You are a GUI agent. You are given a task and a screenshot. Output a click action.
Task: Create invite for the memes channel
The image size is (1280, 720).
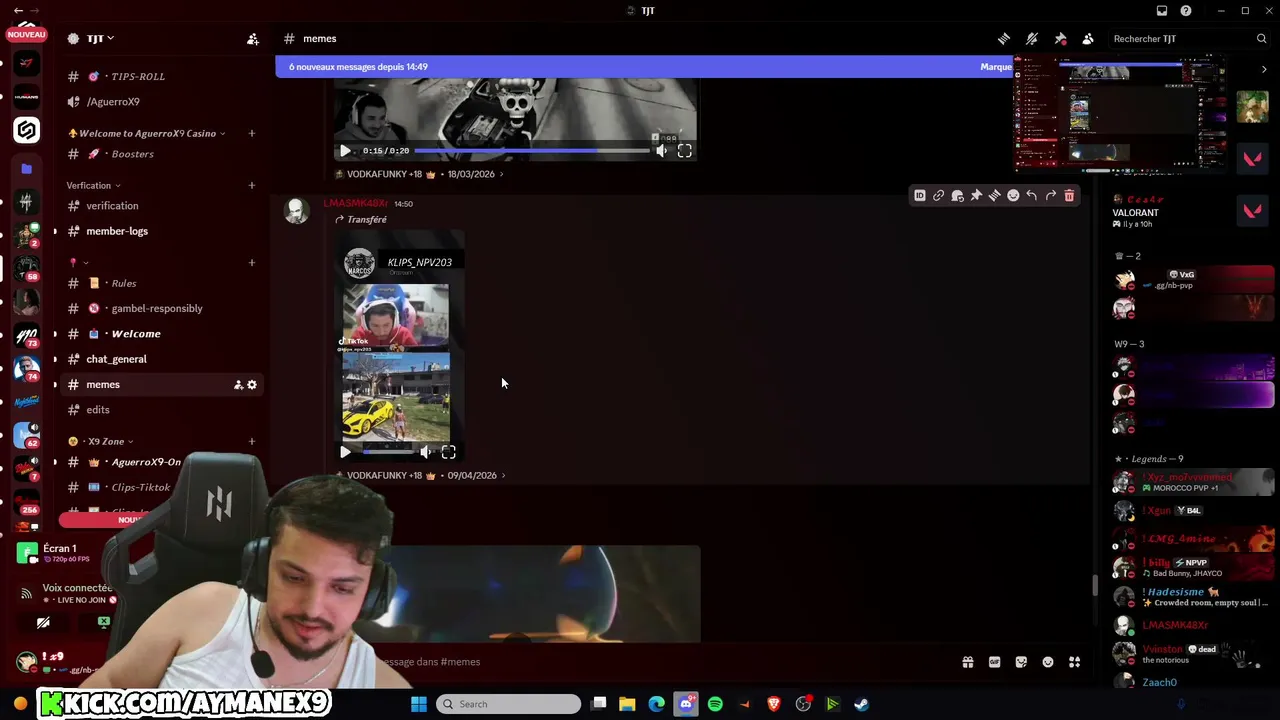238,385
